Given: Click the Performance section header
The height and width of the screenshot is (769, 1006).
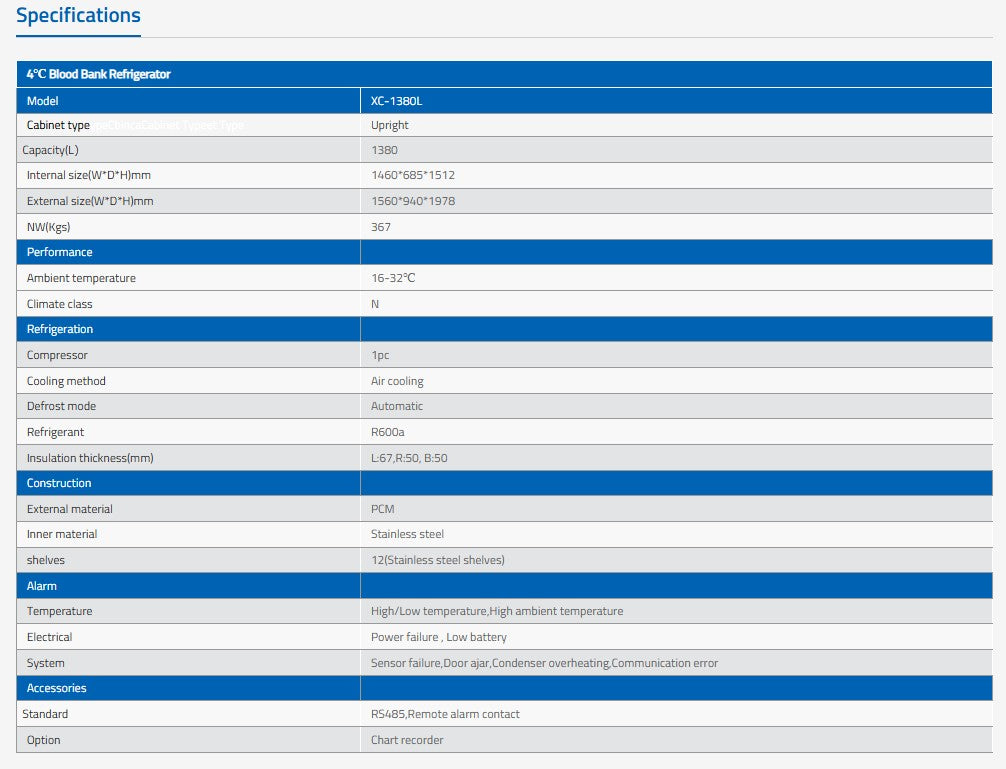Looking at the screenshot, I should (58, 252).
